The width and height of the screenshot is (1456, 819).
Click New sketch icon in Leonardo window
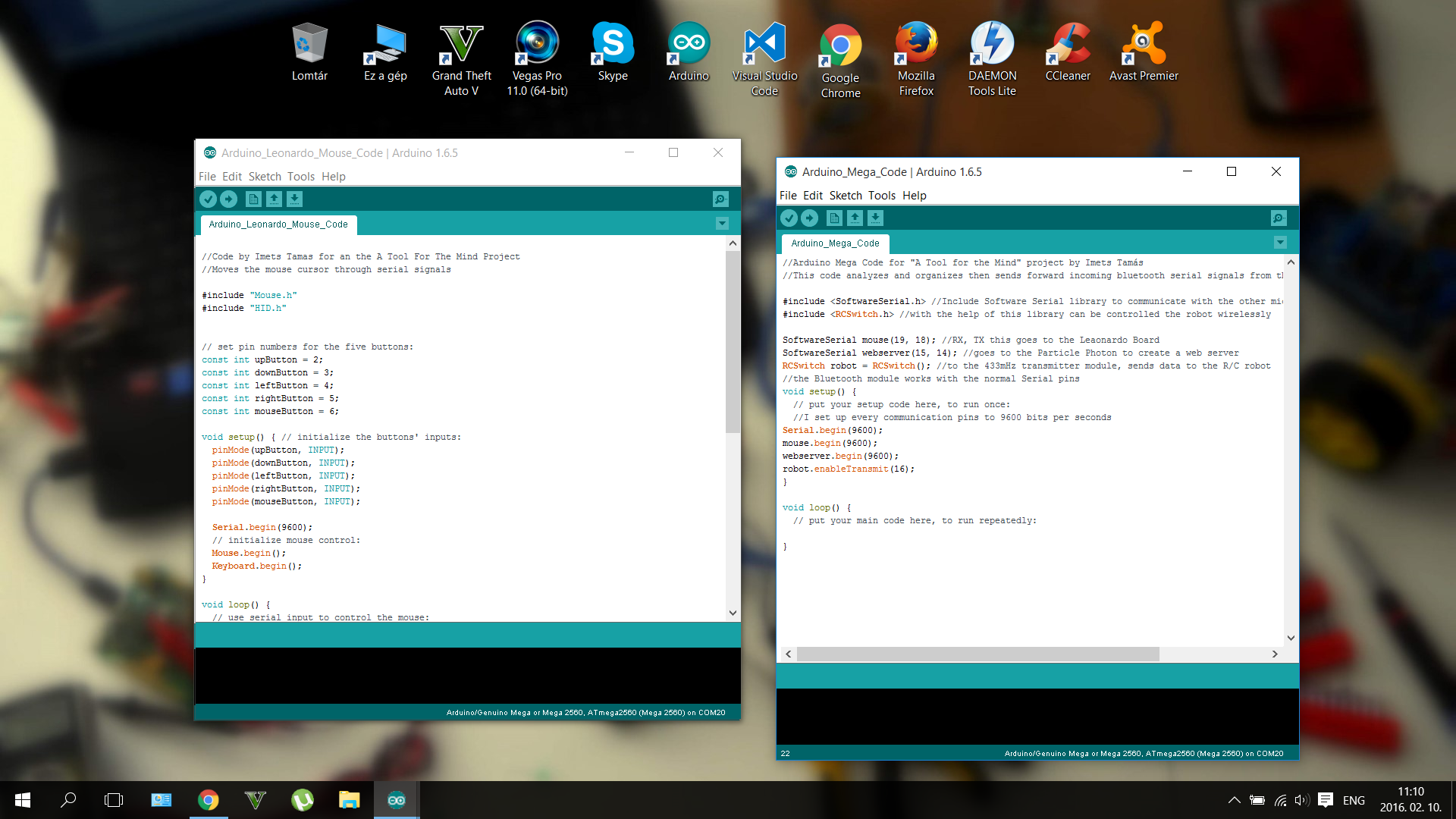tap(254, 199)
